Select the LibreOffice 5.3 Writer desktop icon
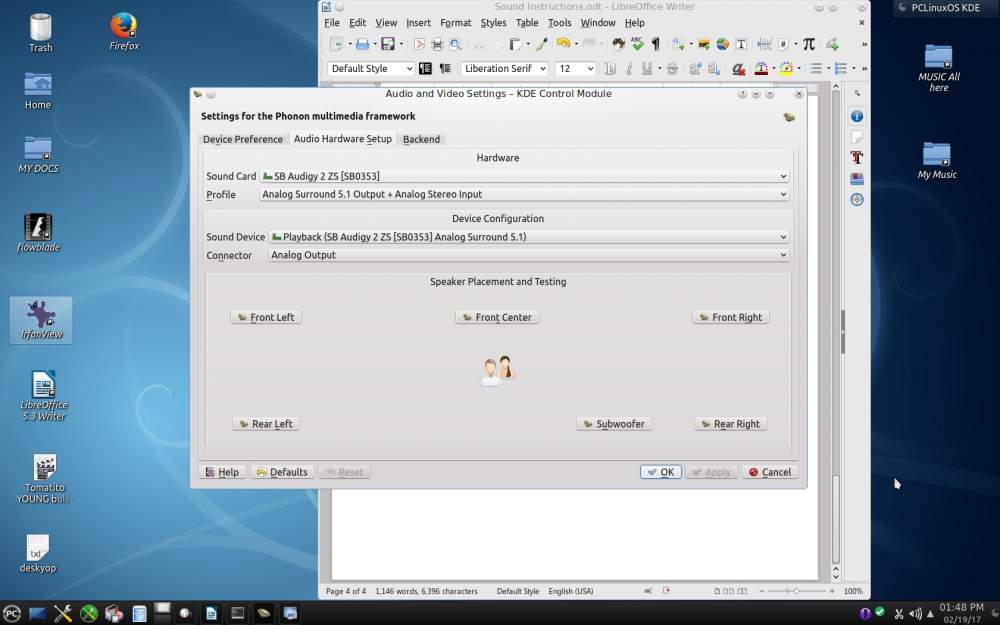1000x625 pixels. 43,396
